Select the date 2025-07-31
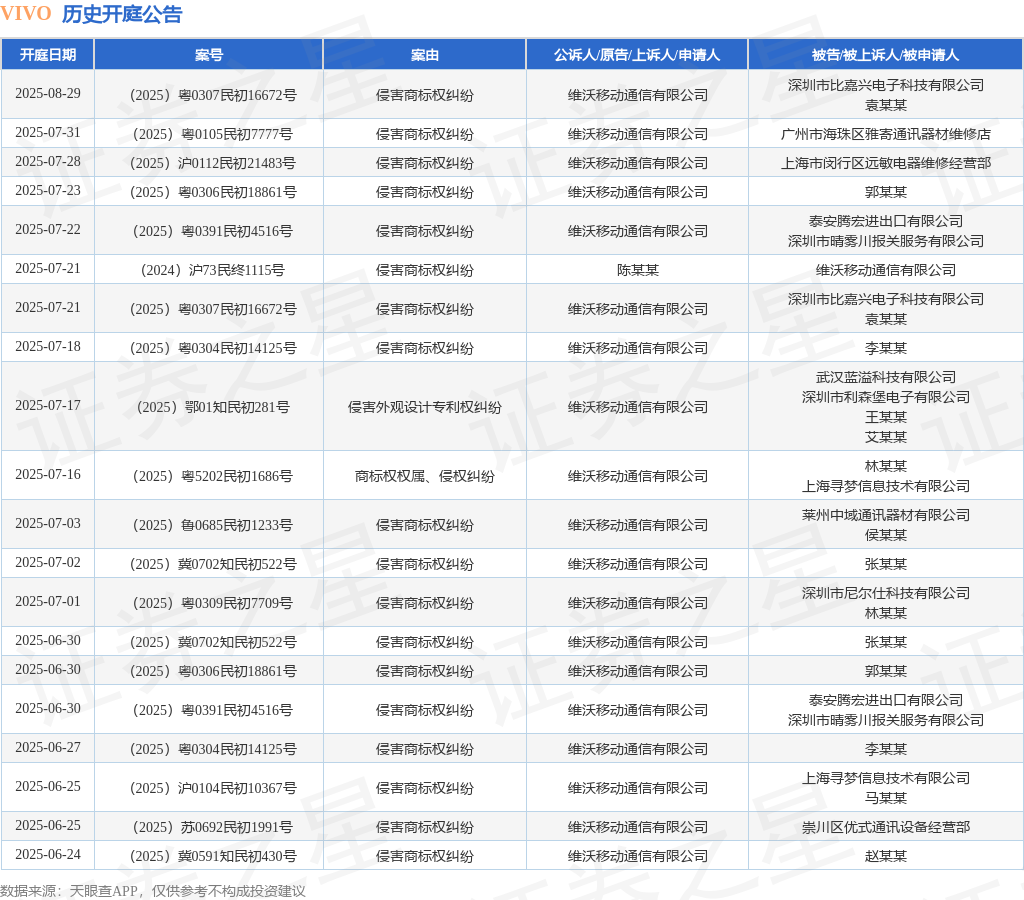 coord(48,133)
